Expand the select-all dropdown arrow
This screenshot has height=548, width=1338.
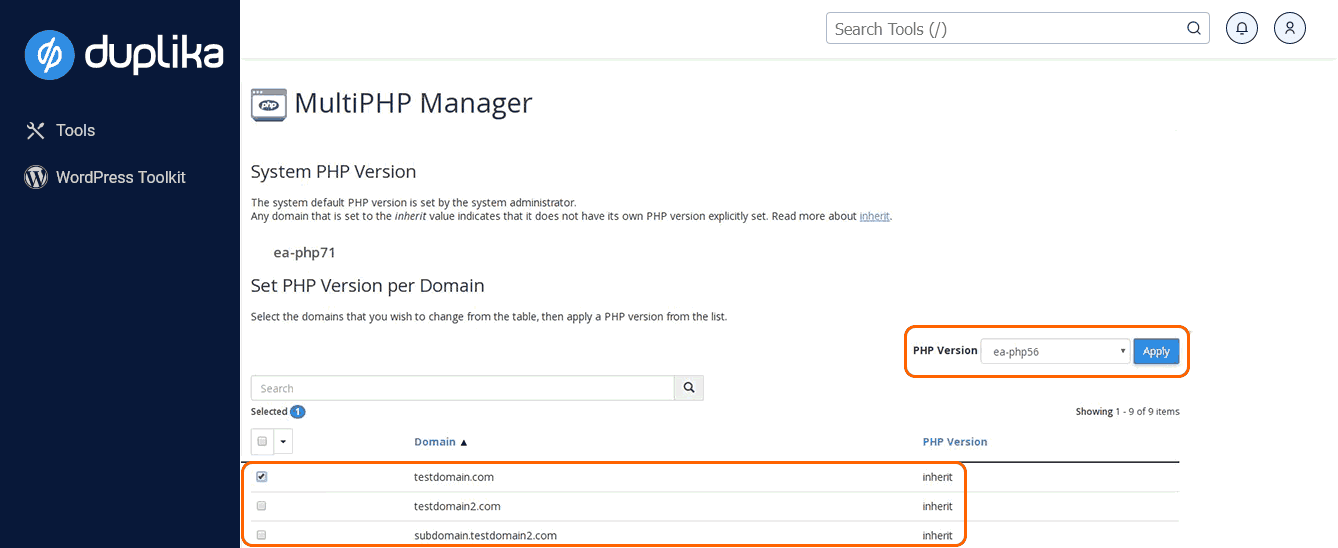click(x=283, y=441)
